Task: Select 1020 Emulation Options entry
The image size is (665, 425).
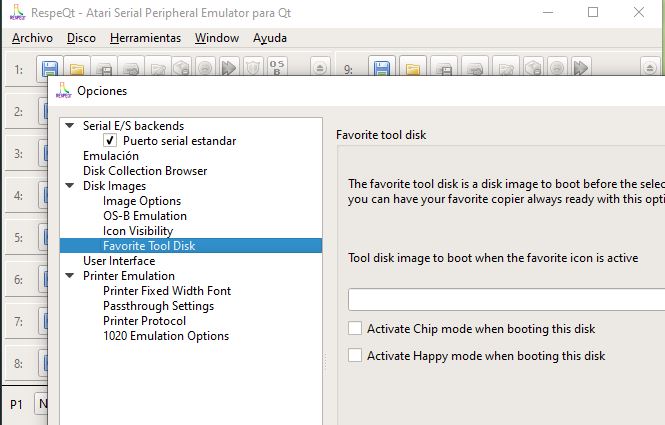Action: point(165,336)
